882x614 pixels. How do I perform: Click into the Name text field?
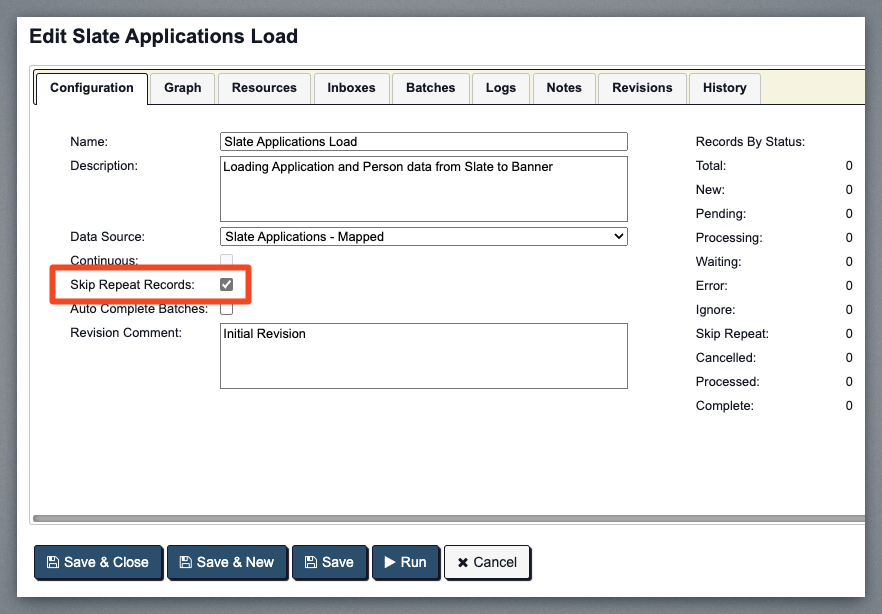(423, 142)
